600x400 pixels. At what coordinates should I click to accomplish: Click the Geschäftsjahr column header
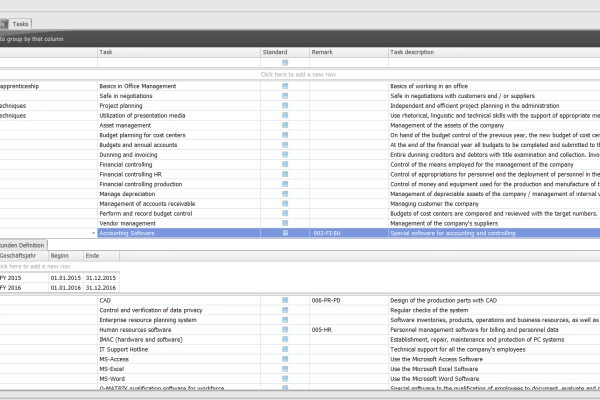(x=22, y=256)
